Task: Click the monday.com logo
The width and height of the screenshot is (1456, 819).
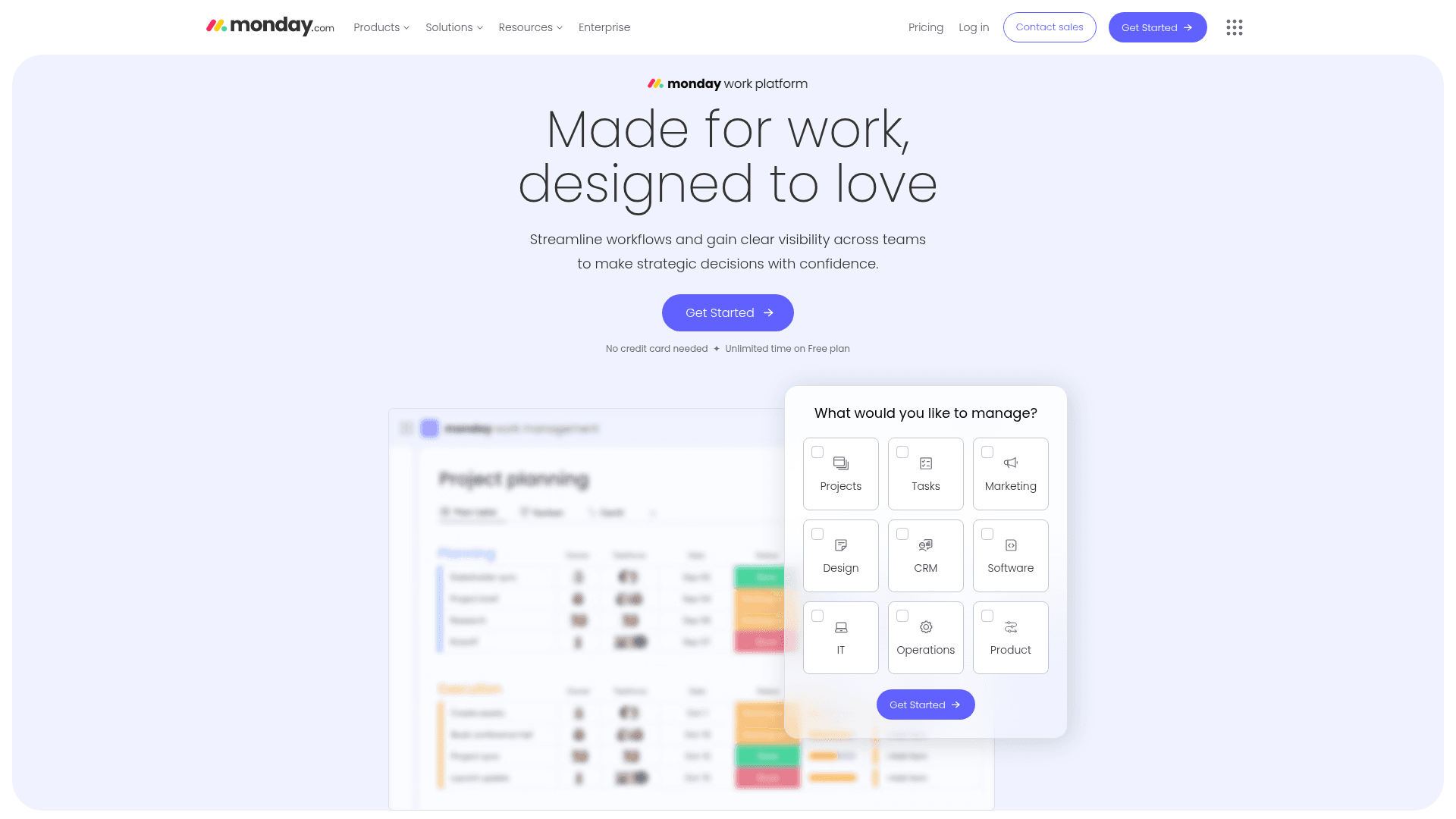Action: coord(270,27)
